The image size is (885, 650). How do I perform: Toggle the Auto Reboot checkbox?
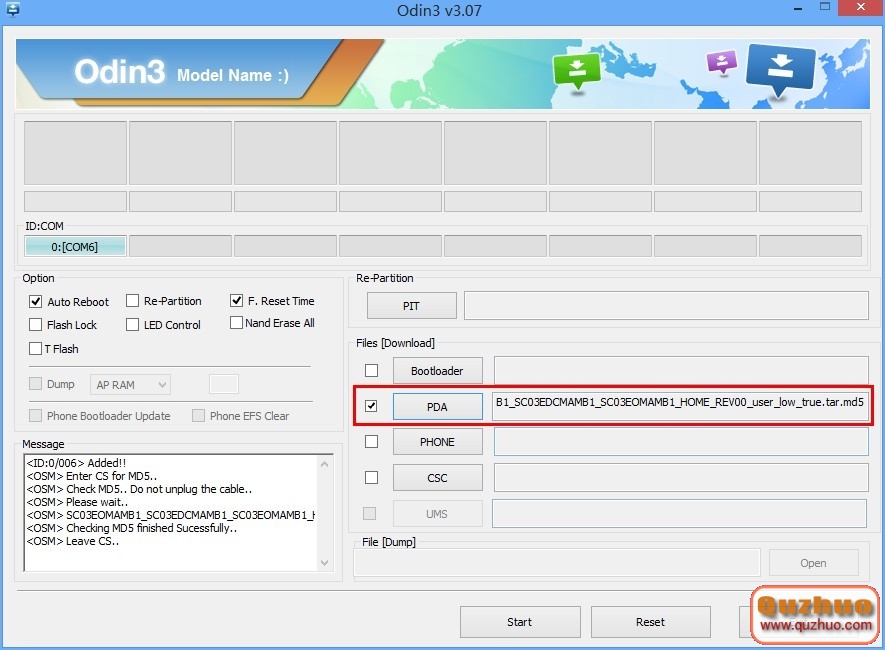36,301
